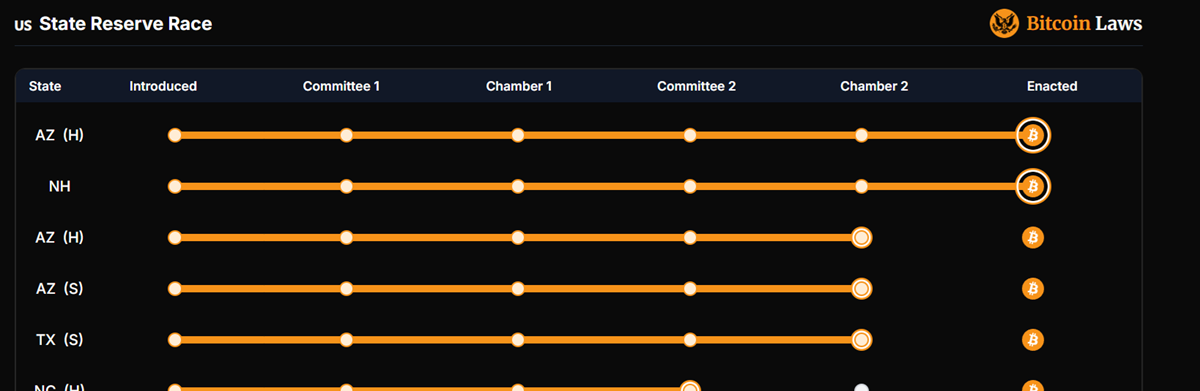
Task: Click the Enacted column header
Action: (x=1052, y=86)
